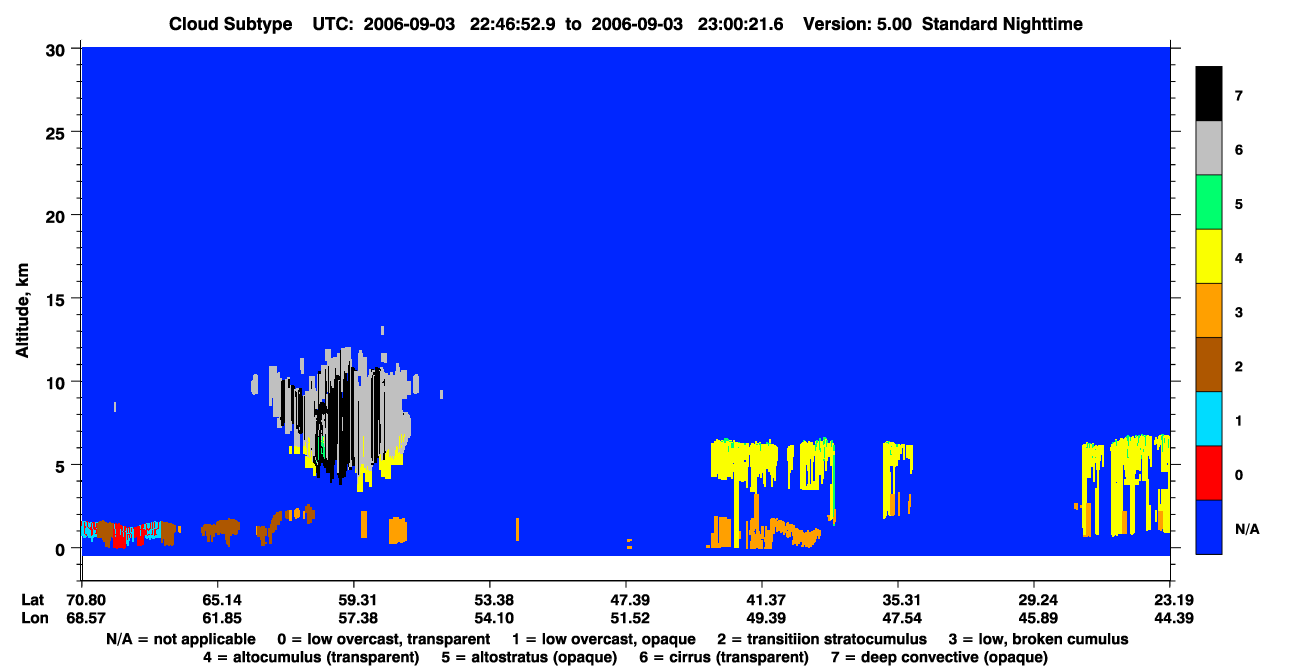Click legend text "4 = altocumulus (transparent)"
This screenshot has height=667, width=1300.
[311, 657]
